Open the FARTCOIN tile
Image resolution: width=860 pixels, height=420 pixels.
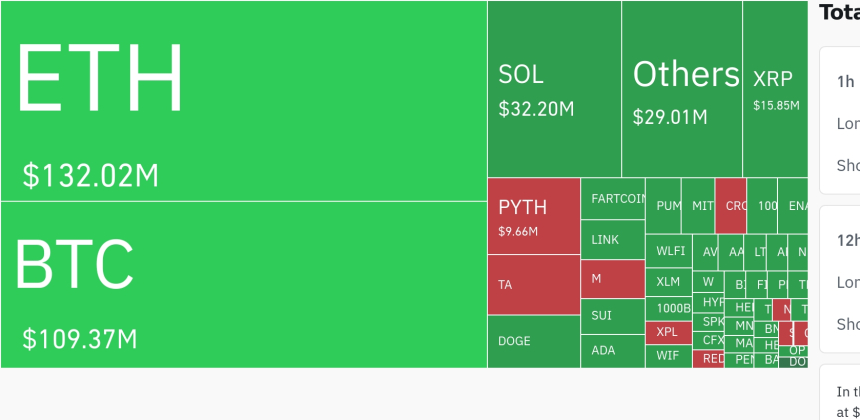point(612,199)
